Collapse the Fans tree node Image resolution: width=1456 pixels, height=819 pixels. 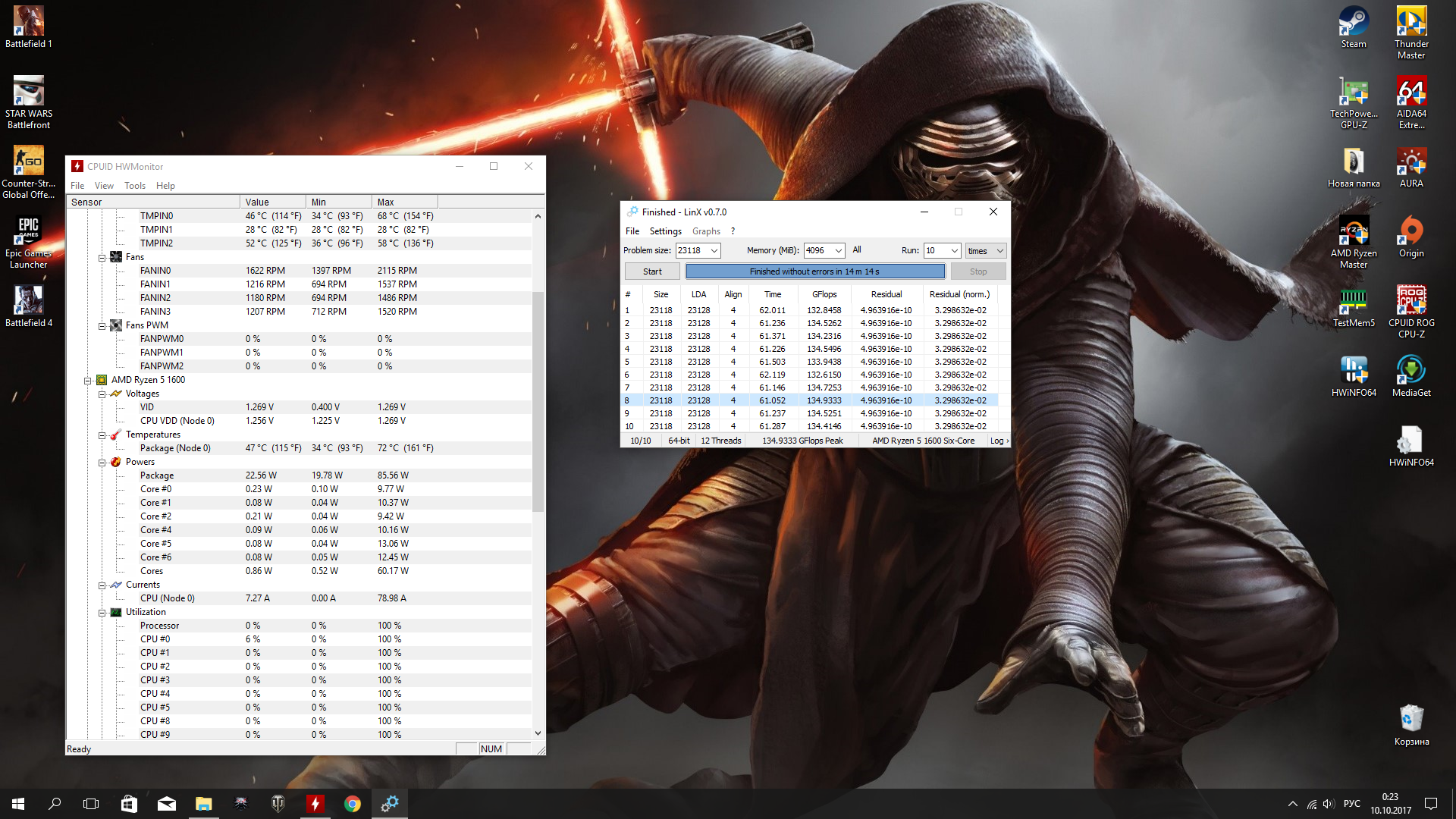click(x=102, y=258)
